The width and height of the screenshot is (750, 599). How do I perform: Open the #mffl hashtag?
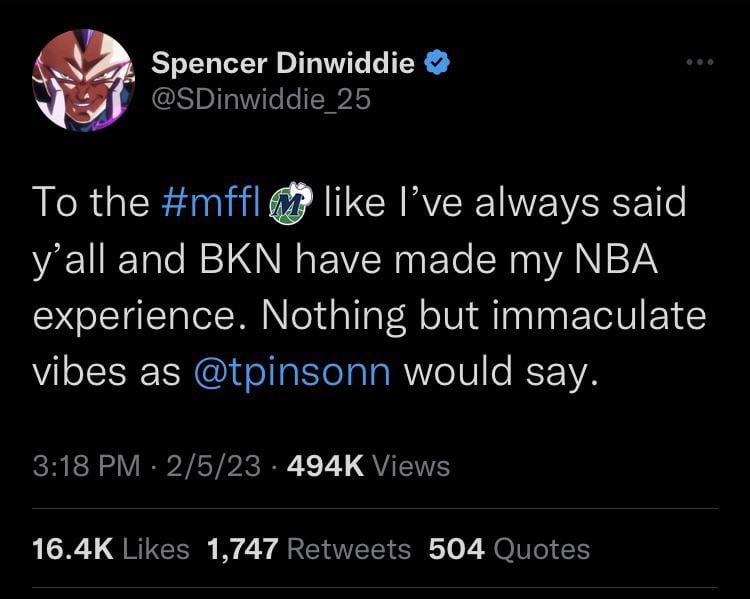click(x=211, y=203)
